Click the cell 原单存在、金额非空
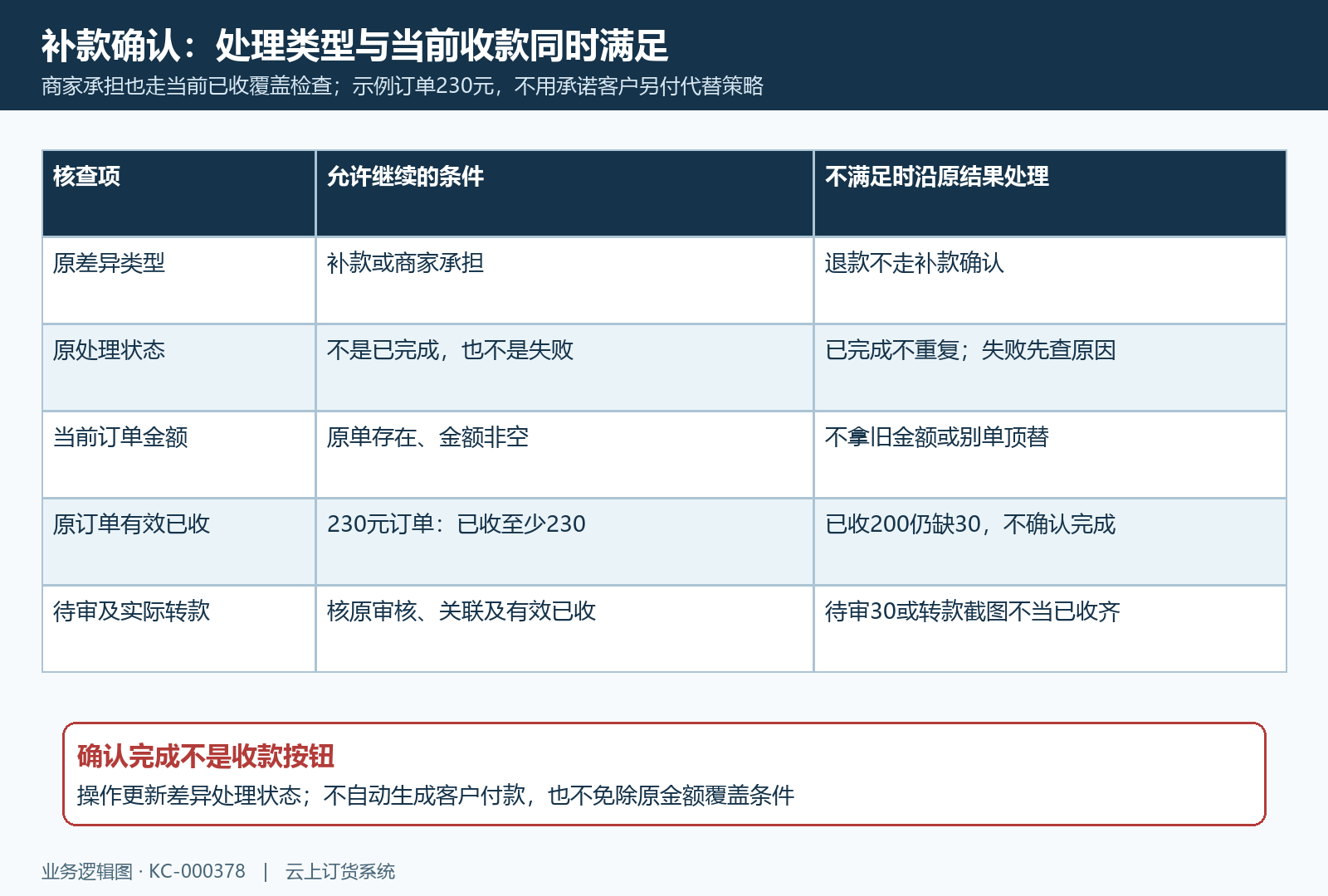 (x=564, y=455)
